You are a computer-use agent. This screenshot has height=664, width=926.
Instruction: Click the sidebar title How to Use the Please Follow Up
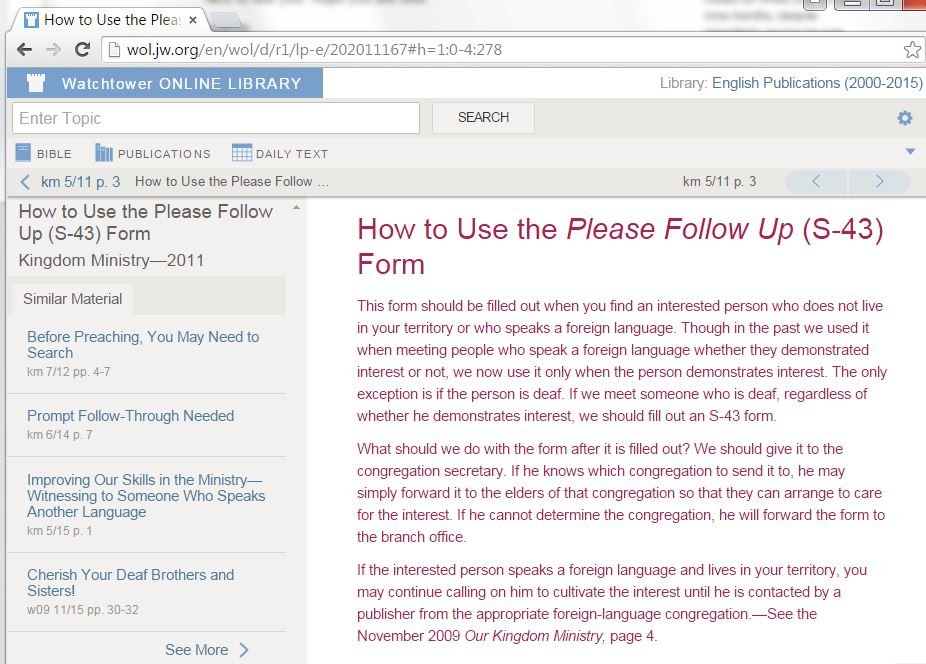[145, 223]
